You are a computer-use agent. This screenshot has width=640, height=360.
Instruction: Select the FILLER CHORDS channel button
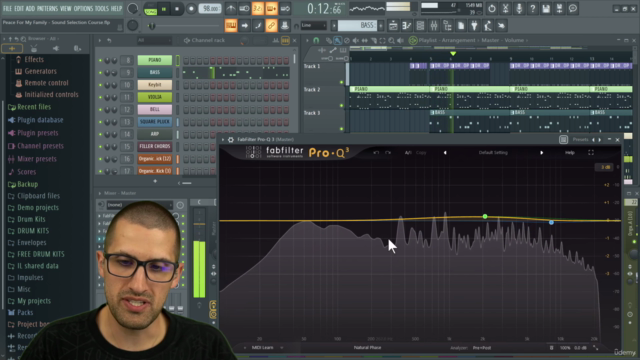point(155,146)
